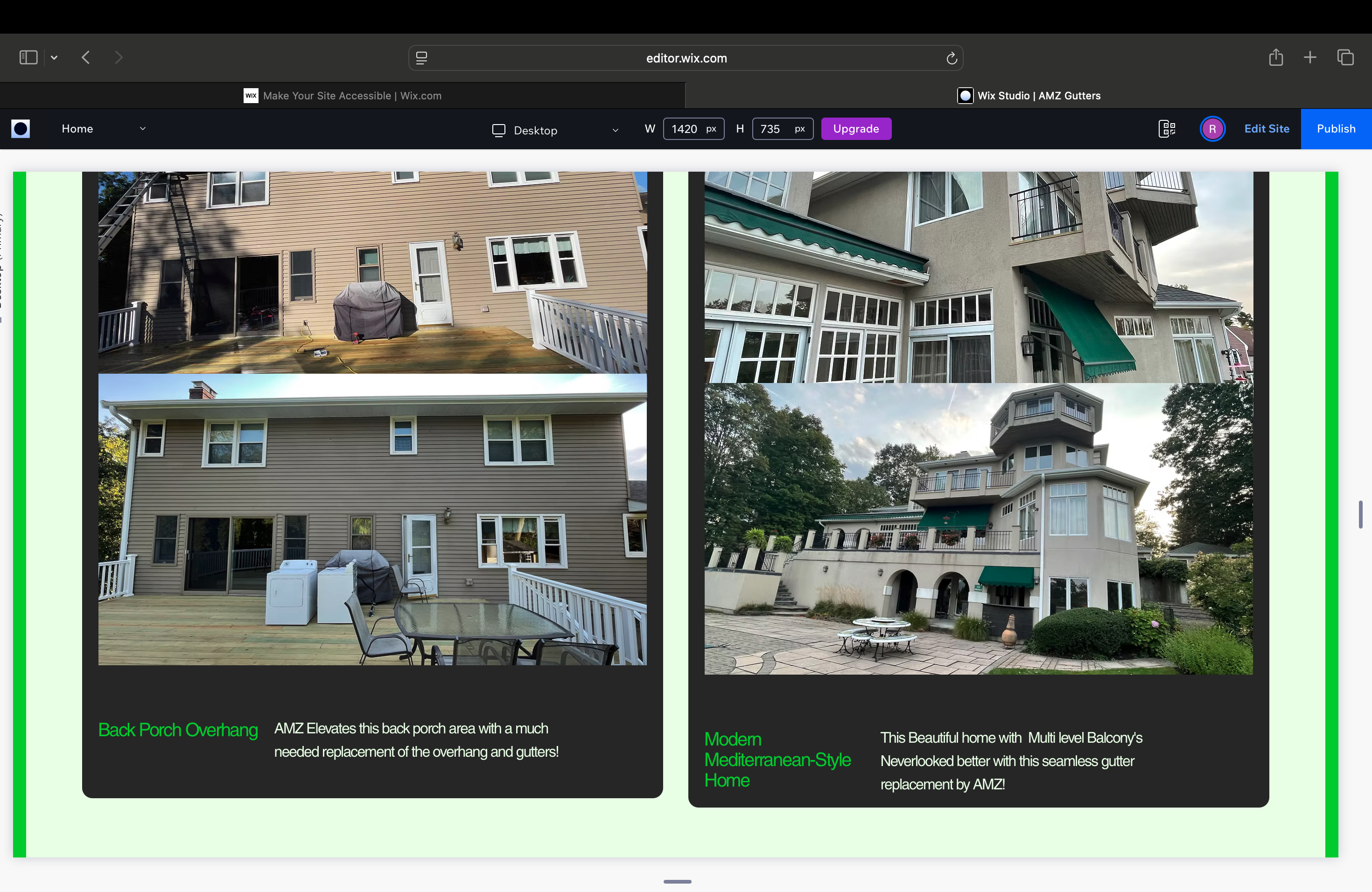
Task: Toggle the Safari sidebar icon
Action: click(28, 58)
